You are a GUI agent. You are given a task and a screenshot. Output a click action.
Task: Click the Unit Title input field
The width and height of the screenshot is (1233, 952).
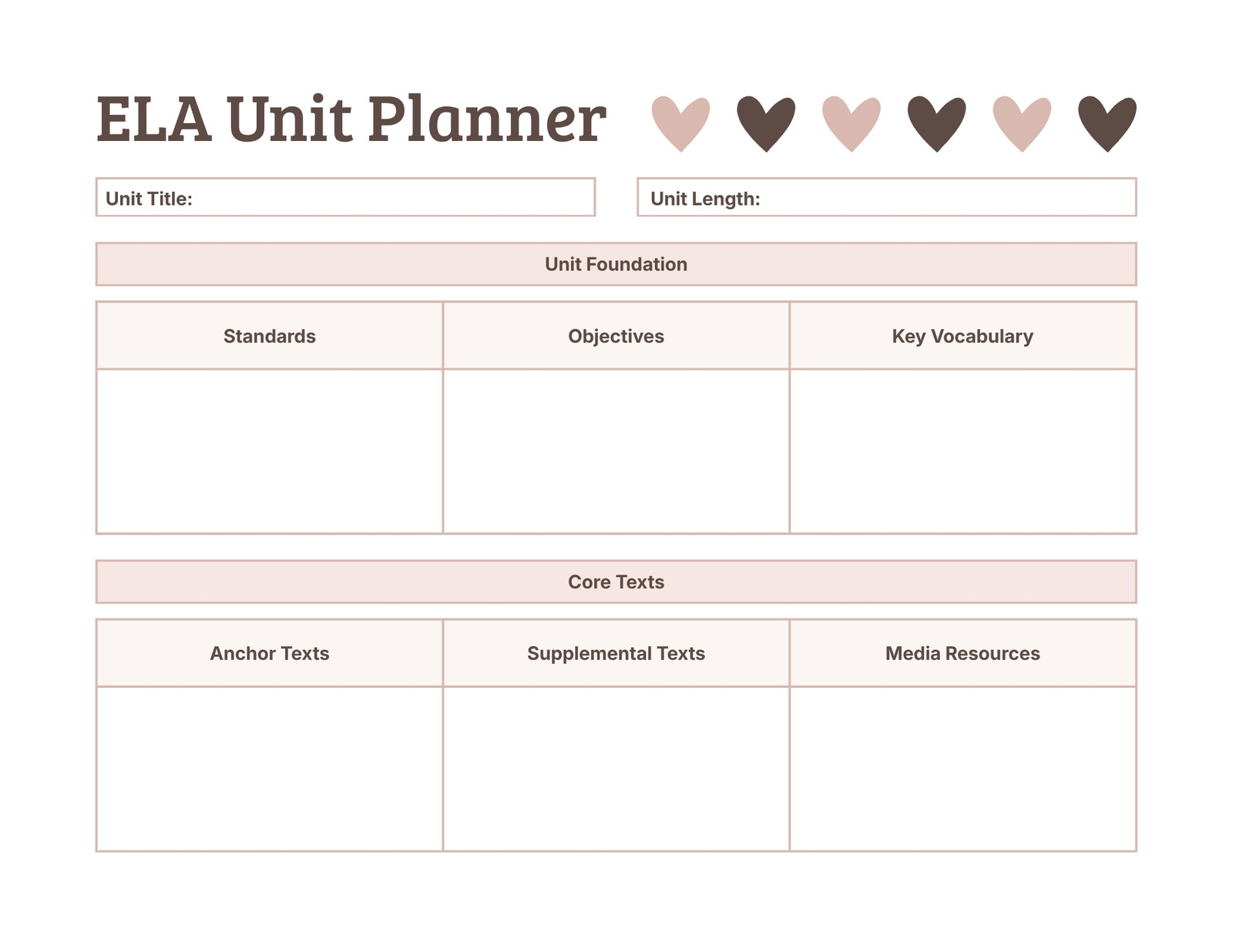click(x=345, y=197)
